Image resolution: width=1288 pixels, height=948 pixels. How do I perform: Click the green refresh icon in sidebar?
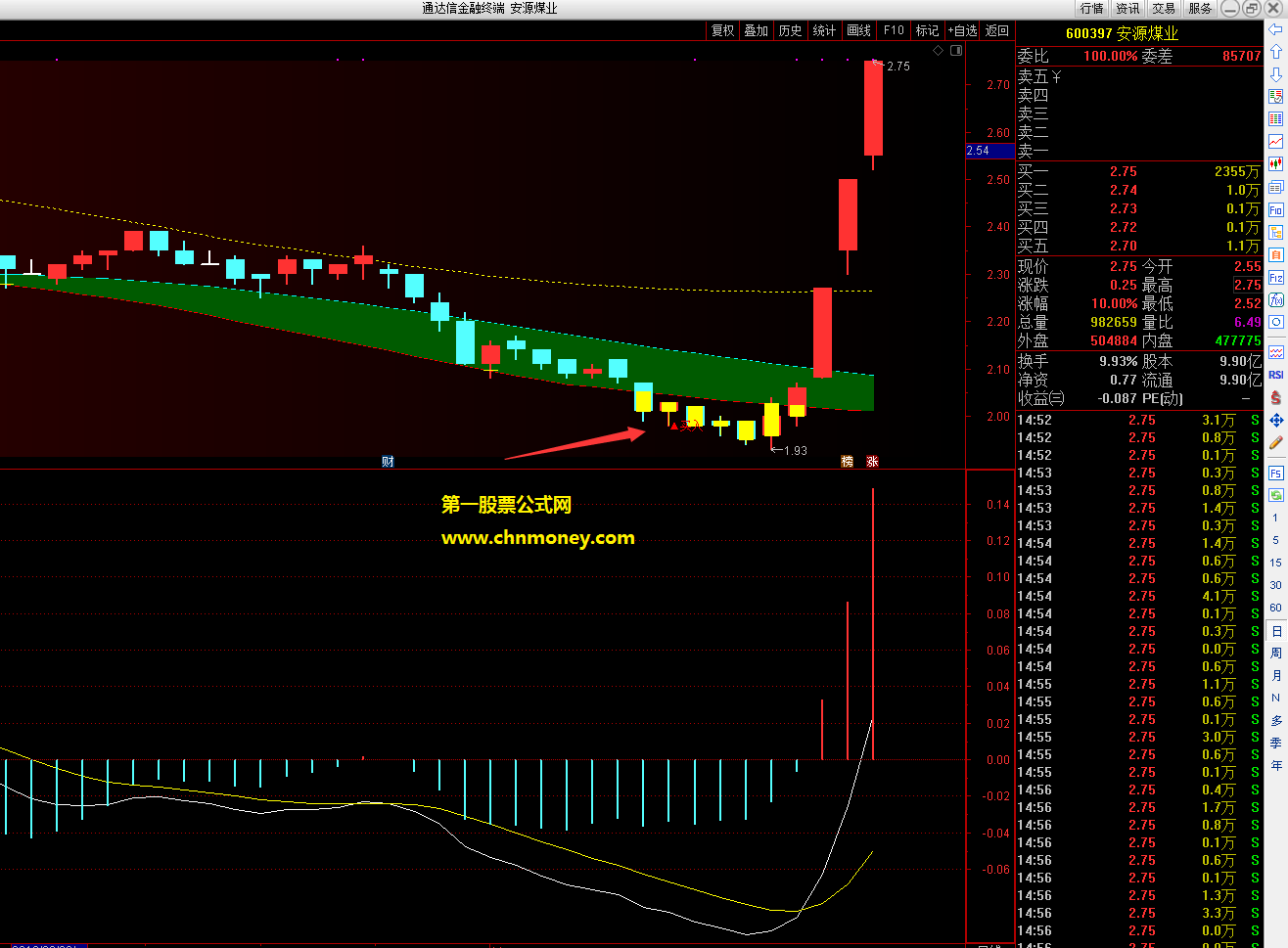(1276, 495)
